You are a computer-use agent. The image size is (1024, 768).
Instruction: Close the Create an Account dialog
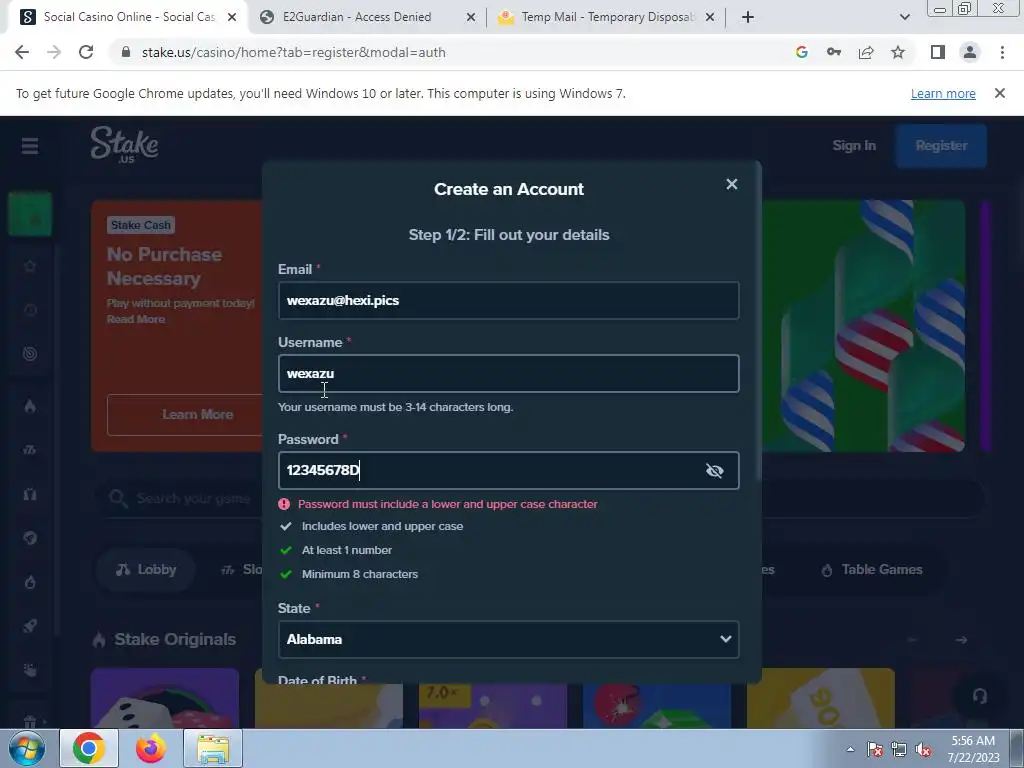coord(731,184)
